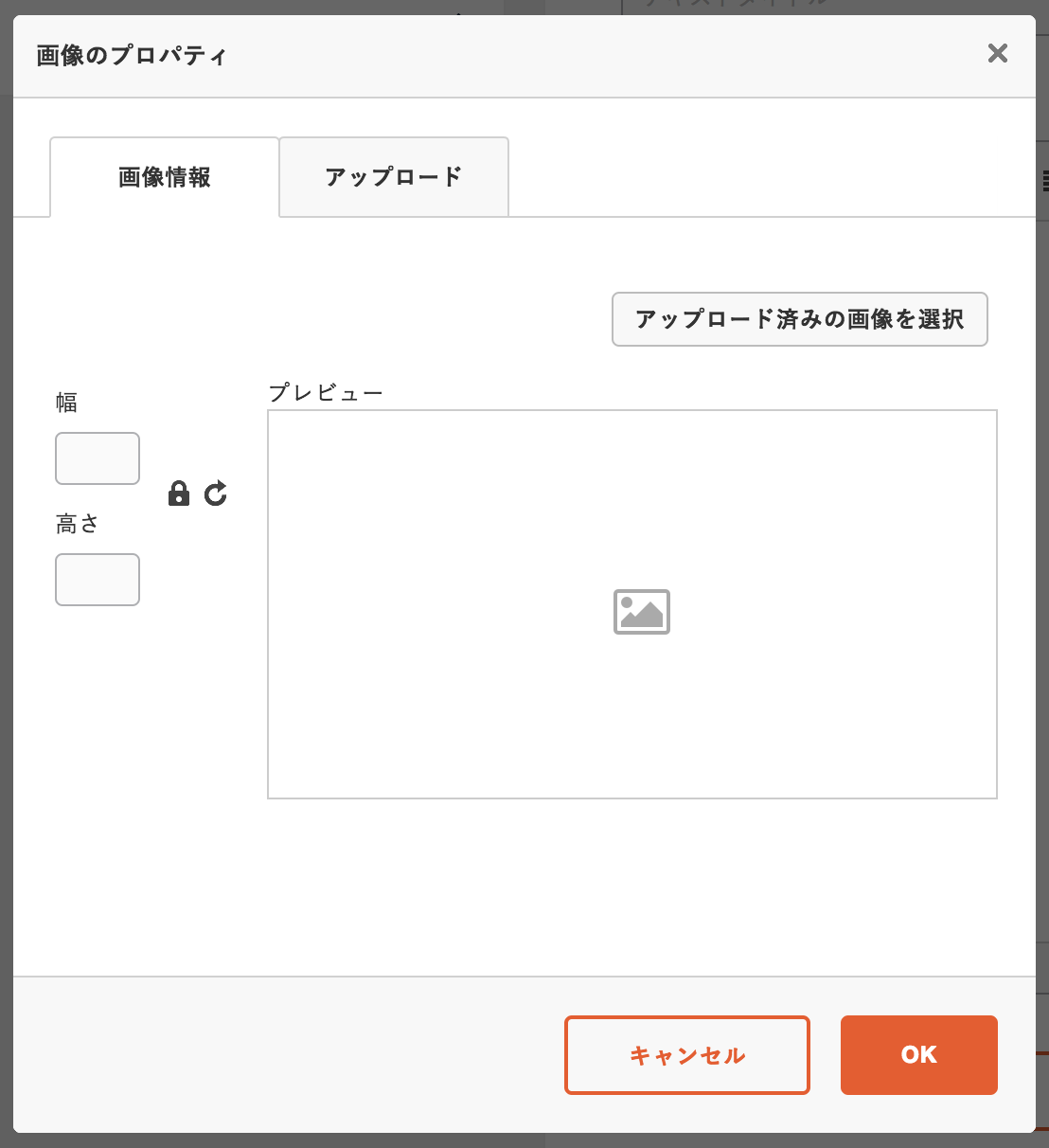Click the image placeholder in the preview
The width and height of the screenshot is (1049, 1148).
pos(642,612)
